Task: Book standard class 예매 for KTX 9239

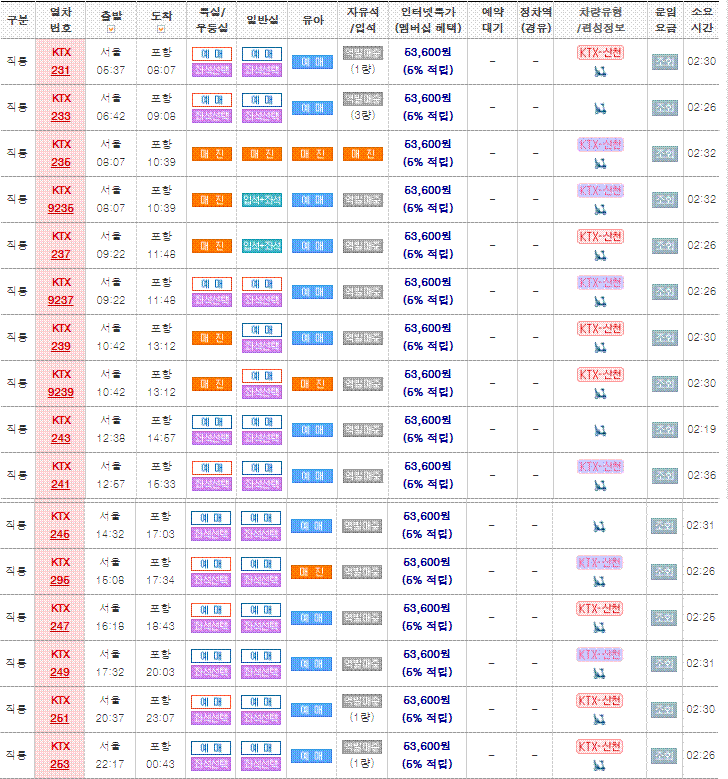Action: 262,376
